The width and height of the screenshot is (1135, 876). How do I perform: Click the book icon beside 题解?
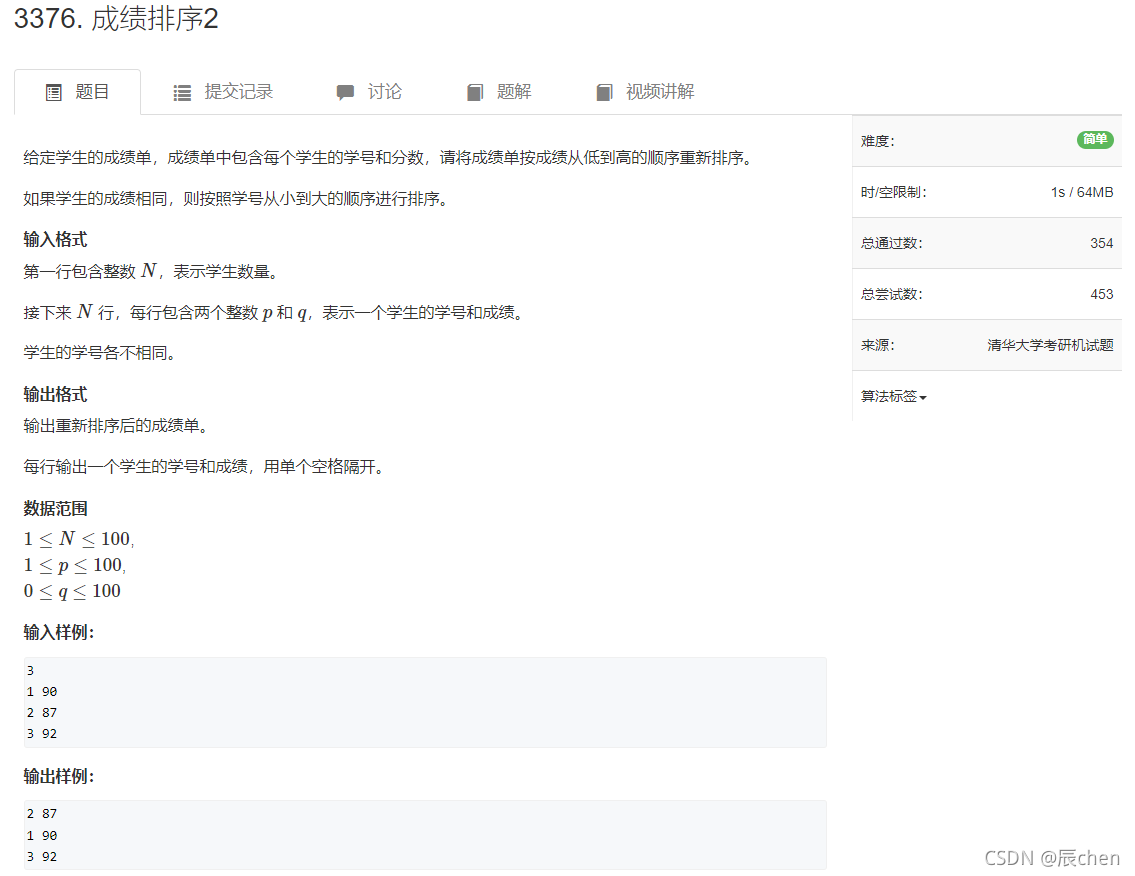[x=474, y=91]
